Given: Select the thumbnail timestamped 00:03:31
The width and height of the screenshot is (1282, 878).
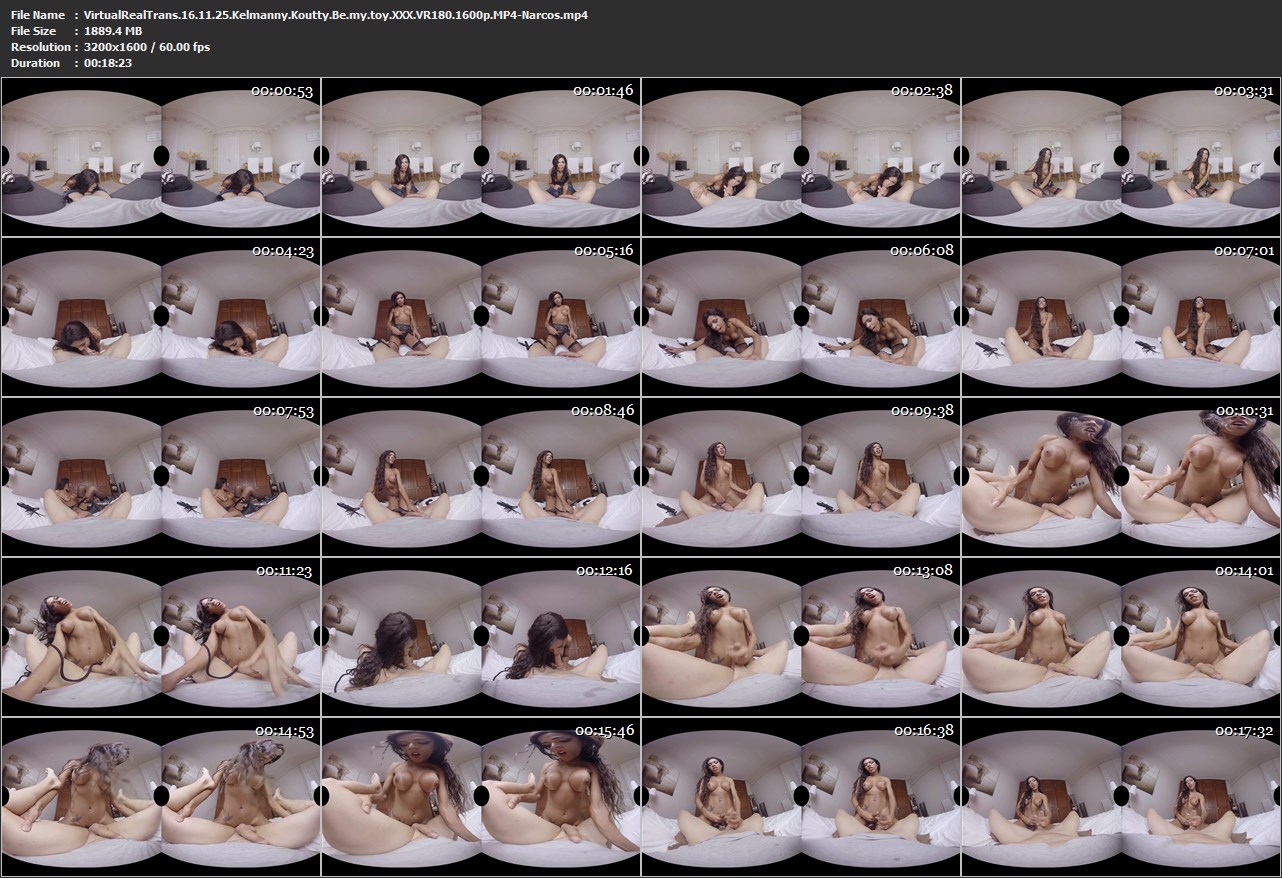Looking at the screenshot, I should (x=1121, y=156).
